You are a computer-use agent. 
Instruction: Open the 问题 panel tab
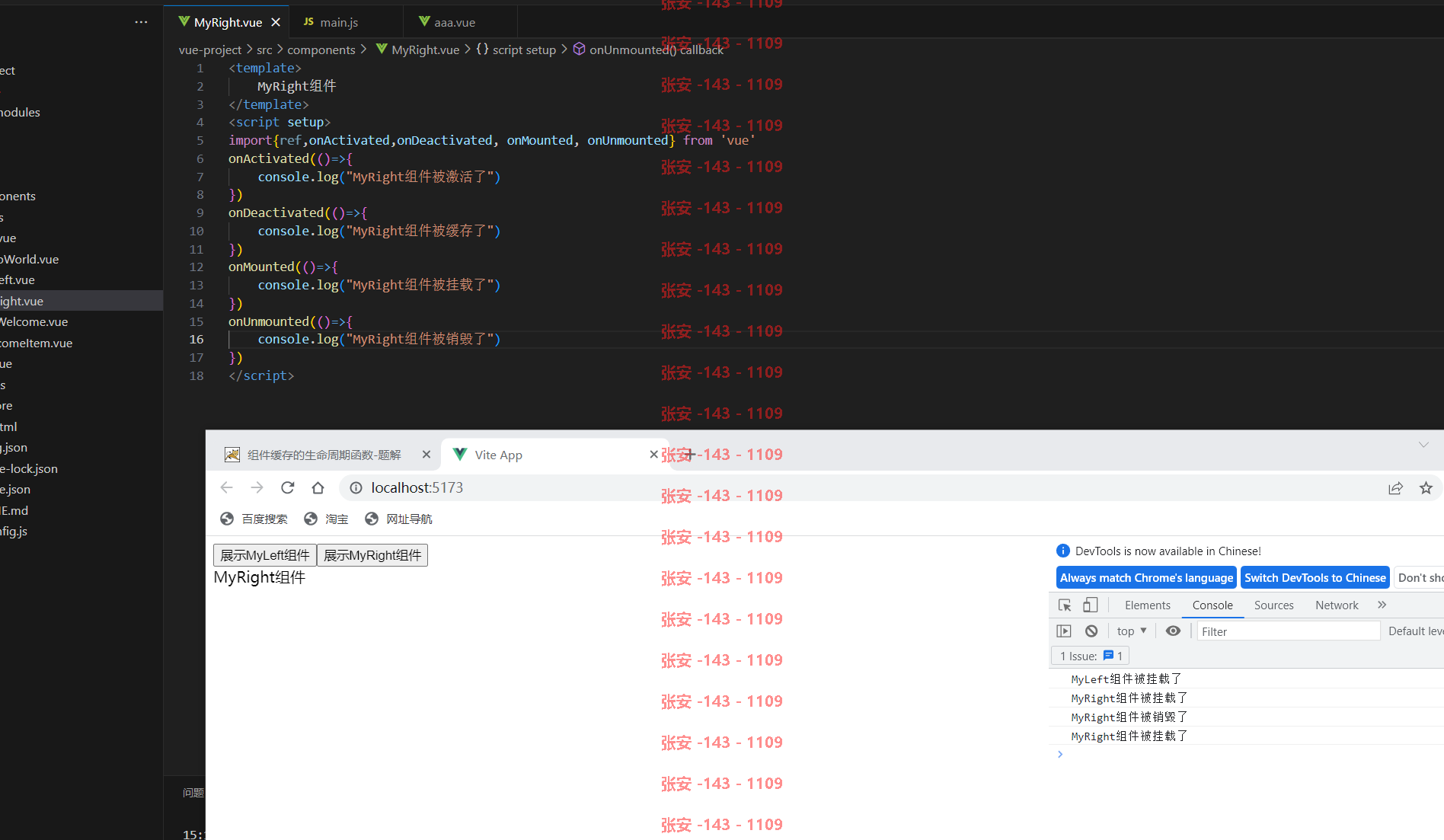[x=193, y=793]
